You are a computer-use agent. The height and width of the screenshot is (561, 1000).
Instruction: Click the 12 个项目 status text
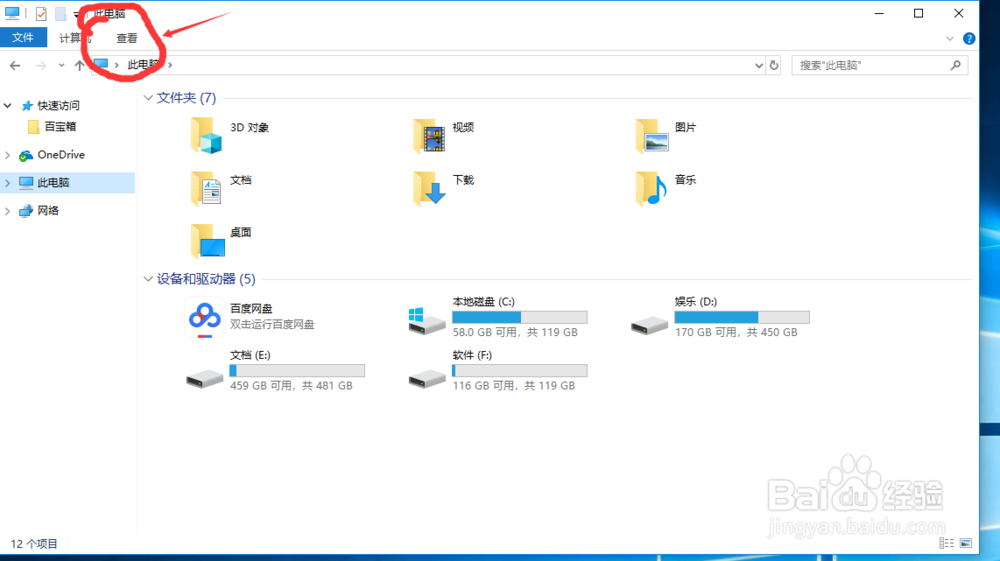point(34,544)
